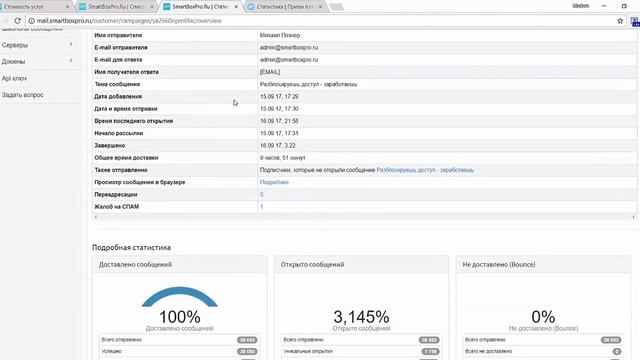Viewport: 640px width, 360px height.
Task: Click Всего отправлено badge in Открыто card
Action: (x=429, y=340)
